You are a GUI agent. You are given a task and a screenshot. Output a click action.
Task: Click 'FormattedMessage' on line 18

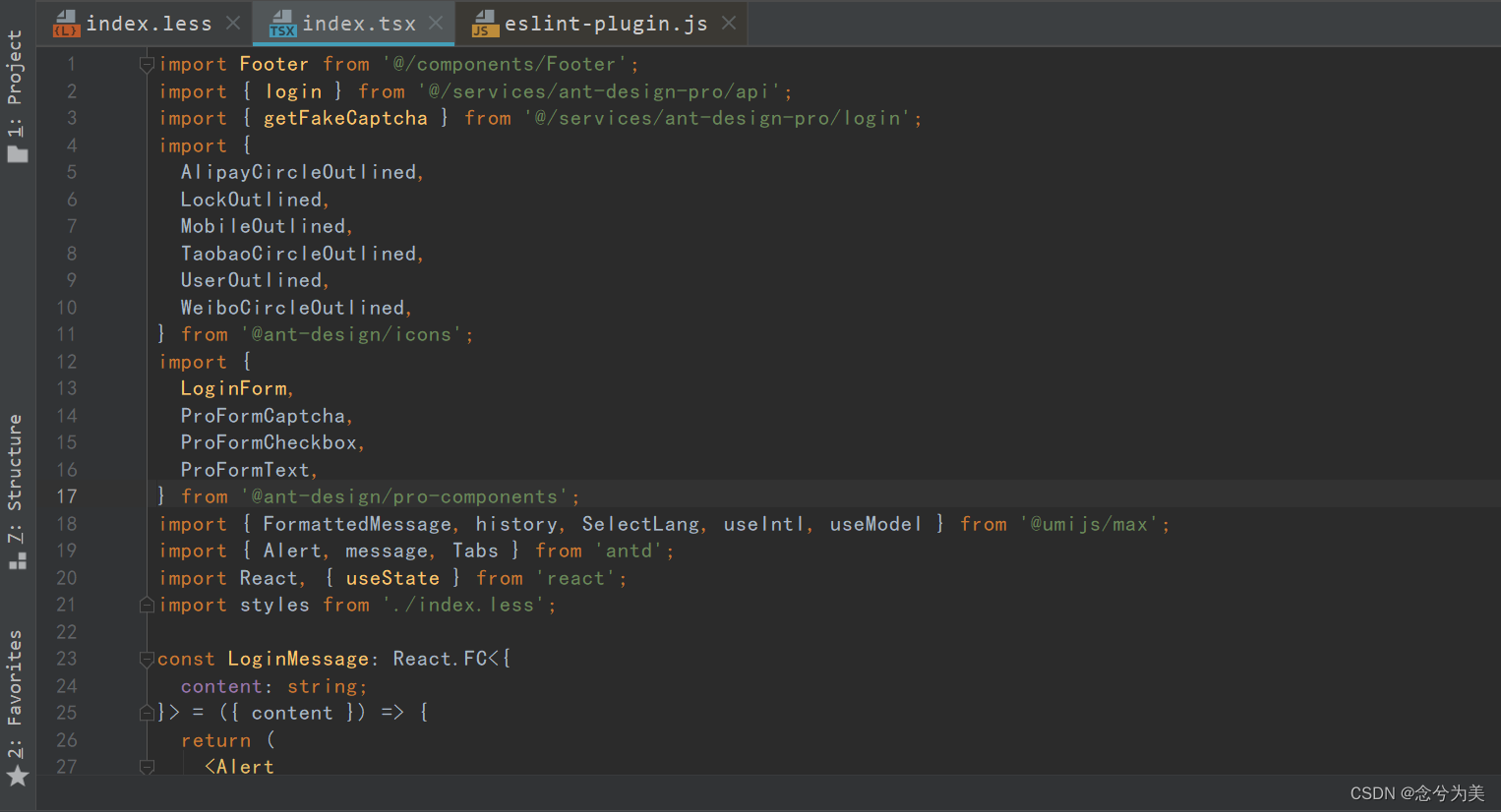(x=357, y=524)
